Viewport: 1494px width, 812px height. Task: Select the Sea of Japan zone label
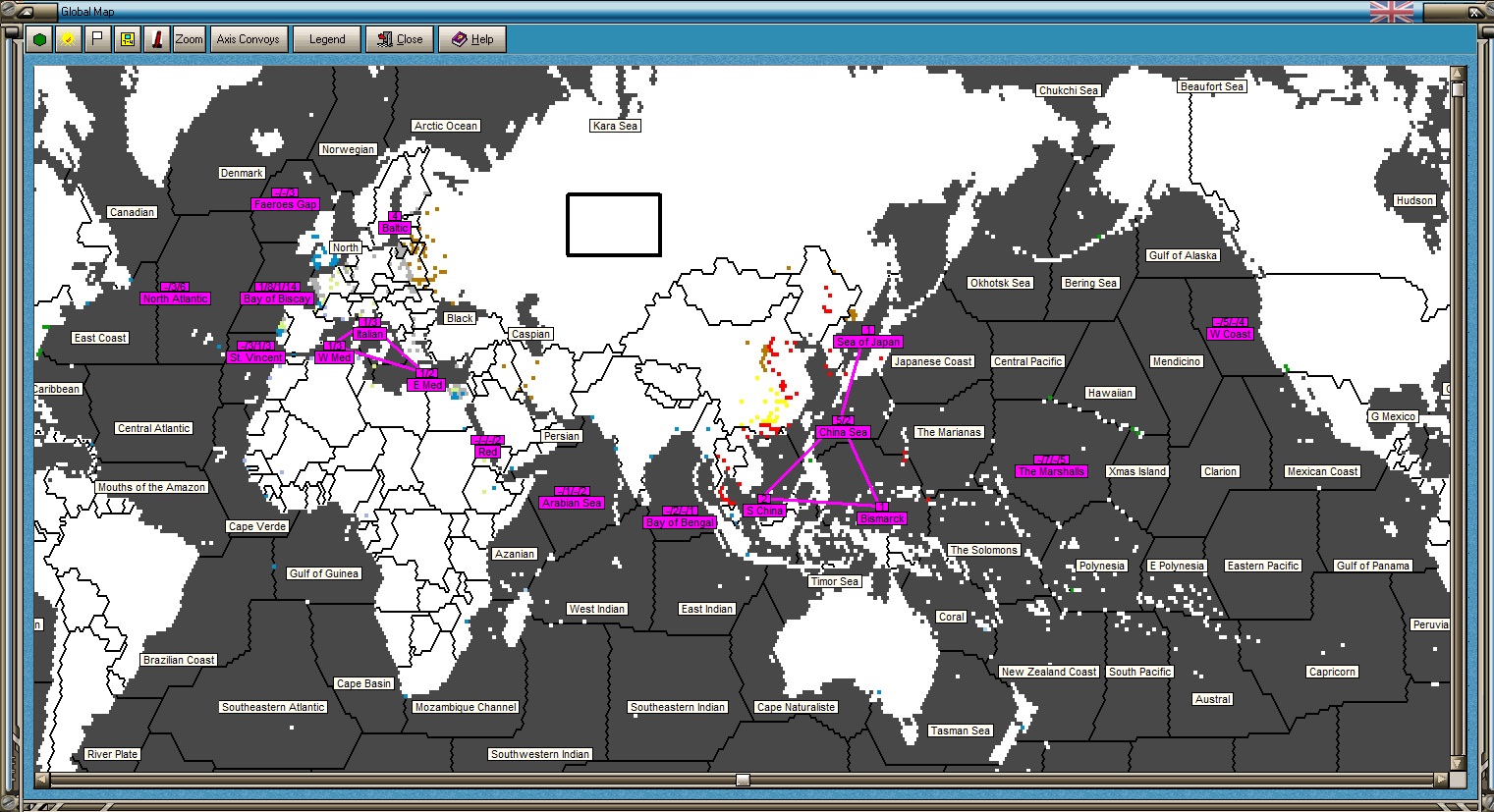[x=868, y=342]
